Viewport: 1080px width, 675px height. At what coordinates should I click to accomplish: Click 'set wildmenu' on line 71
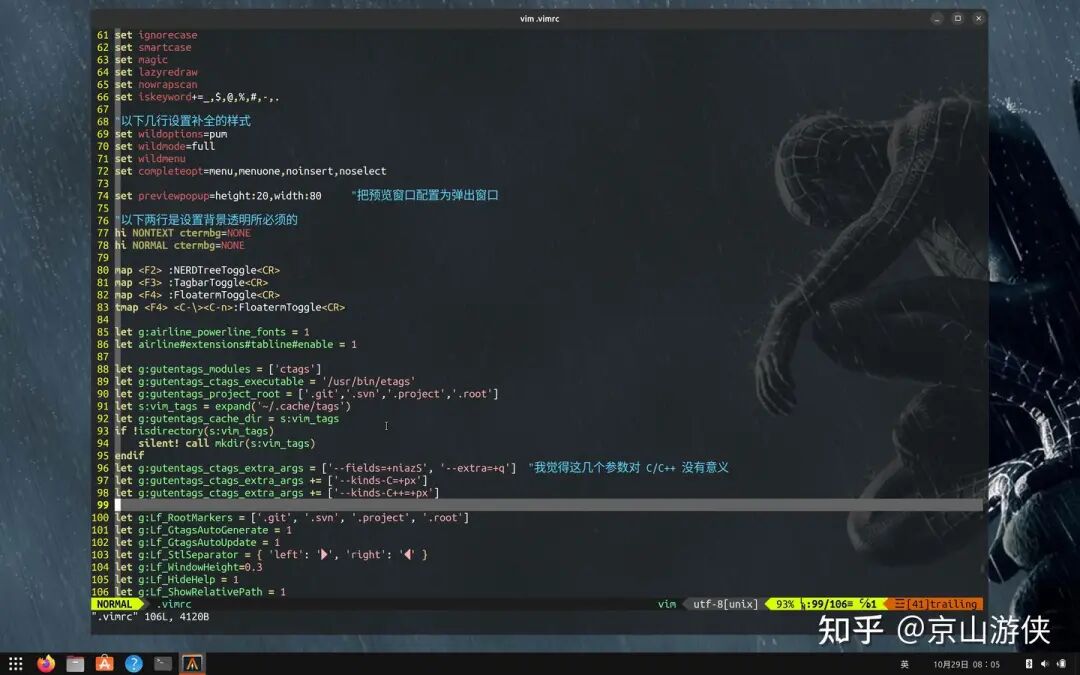click(150, 159)
